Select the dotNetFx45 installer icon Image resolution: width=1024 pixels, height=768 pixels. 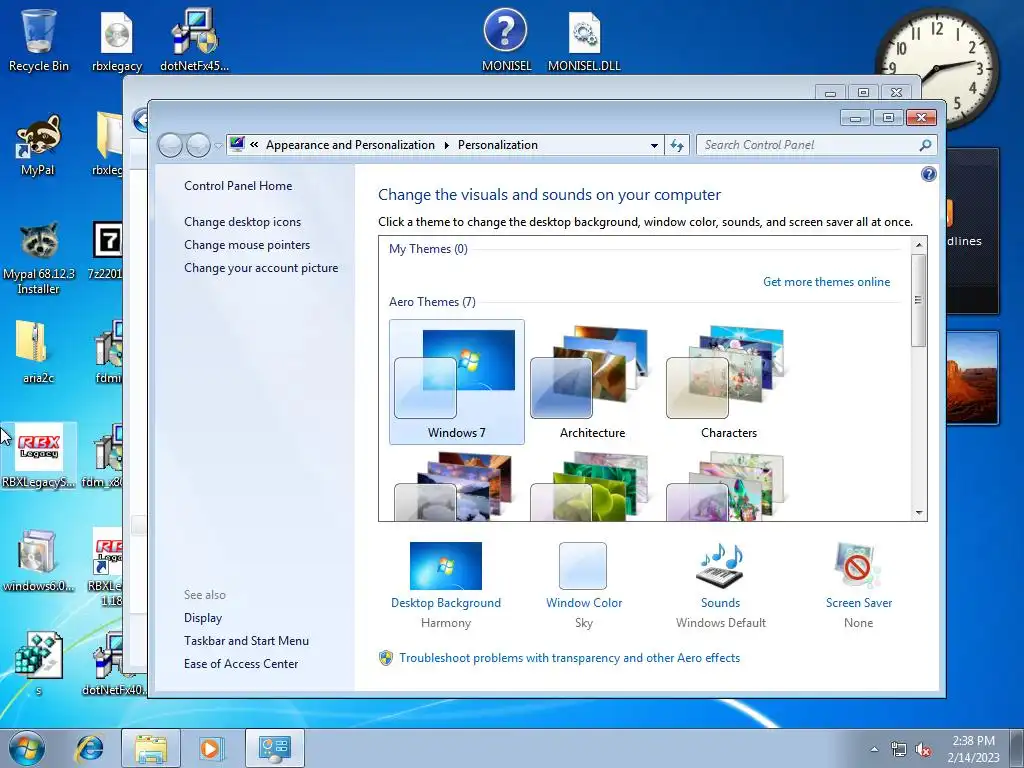click(195, 39)
